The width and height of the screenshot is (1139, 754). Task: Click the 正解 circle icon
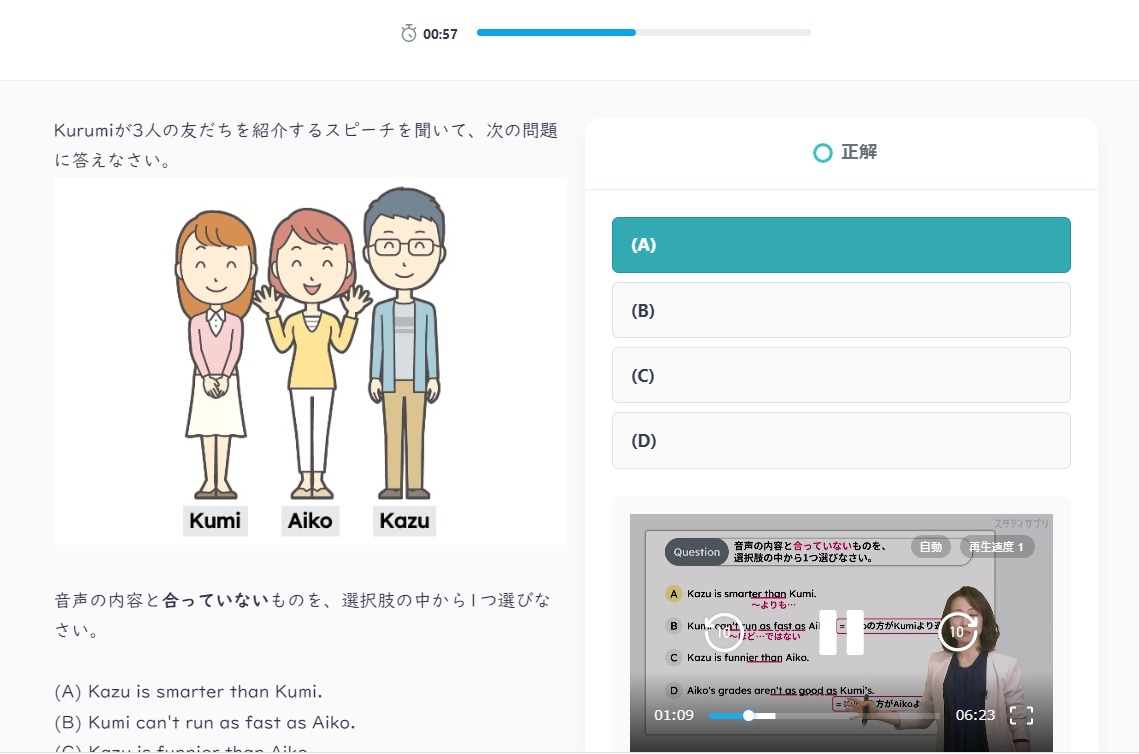point(823,153)
